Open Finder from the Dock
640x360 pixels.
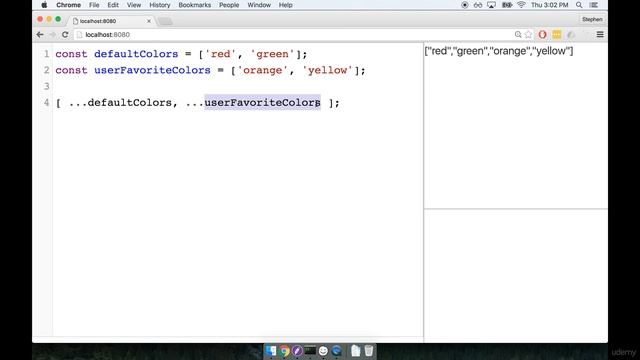click(271, 351)
